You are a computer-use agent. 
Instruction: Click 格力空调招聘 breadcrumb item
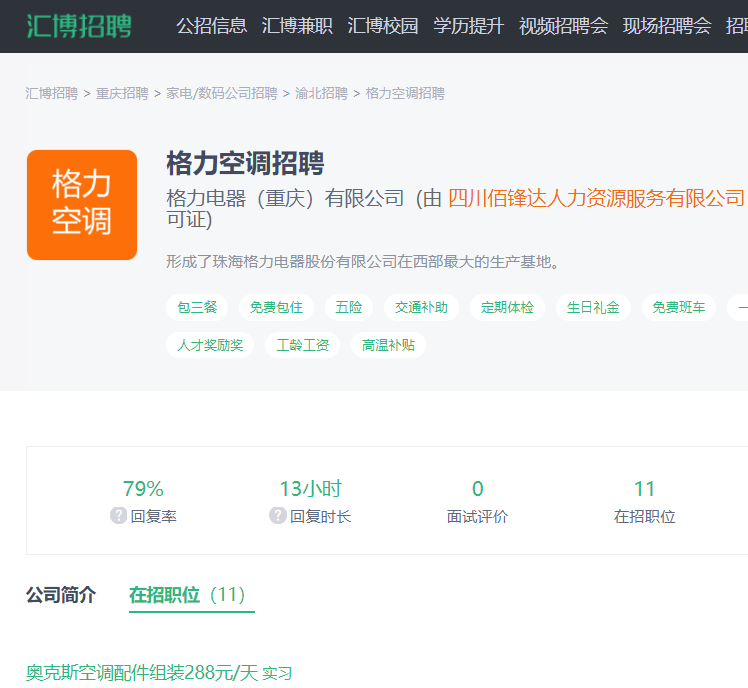tap(405, 94)
